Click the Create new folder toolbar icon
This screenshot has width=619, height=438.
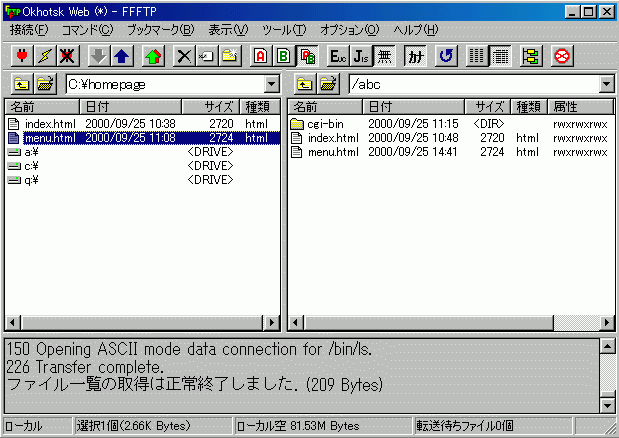230,56
